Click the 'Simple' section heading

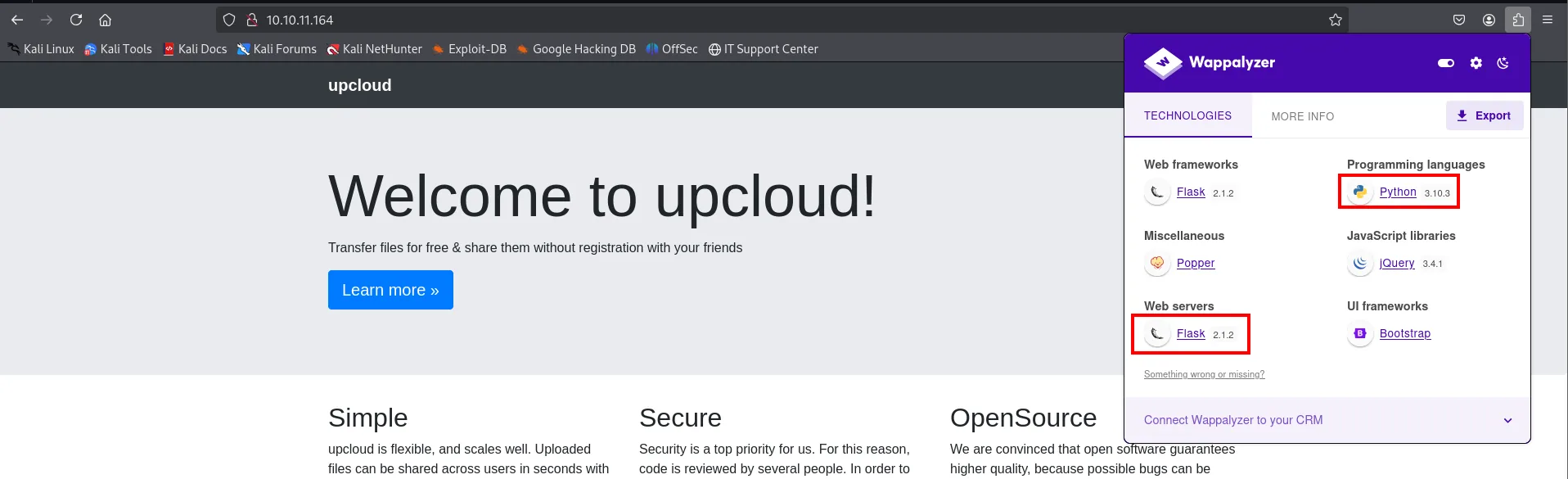pyautogui.click(x=367, y=418)
